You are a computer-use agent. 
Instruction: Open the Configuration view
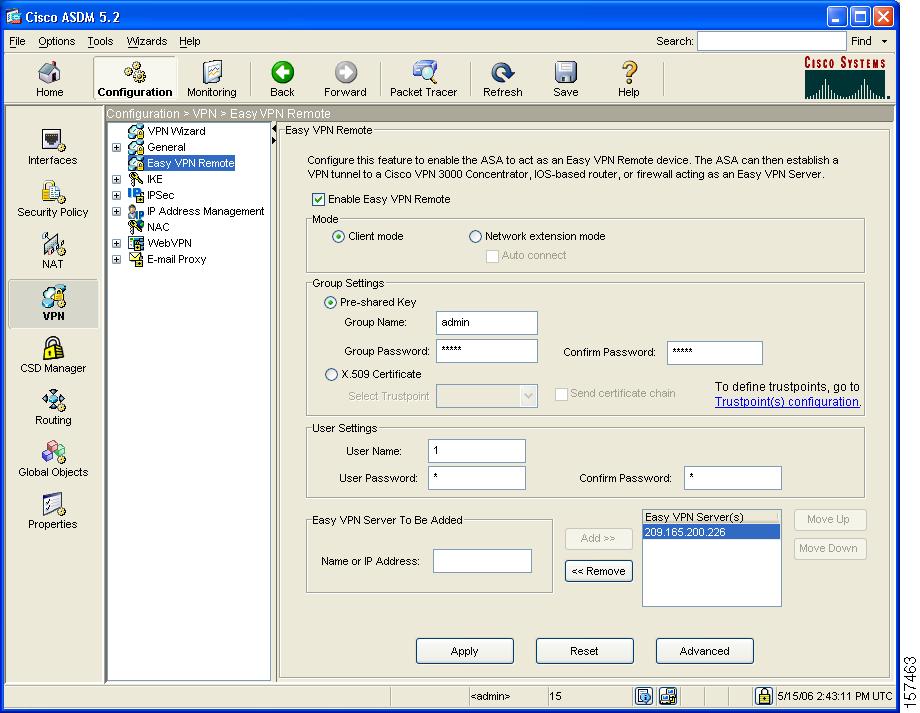pos(135,79)
